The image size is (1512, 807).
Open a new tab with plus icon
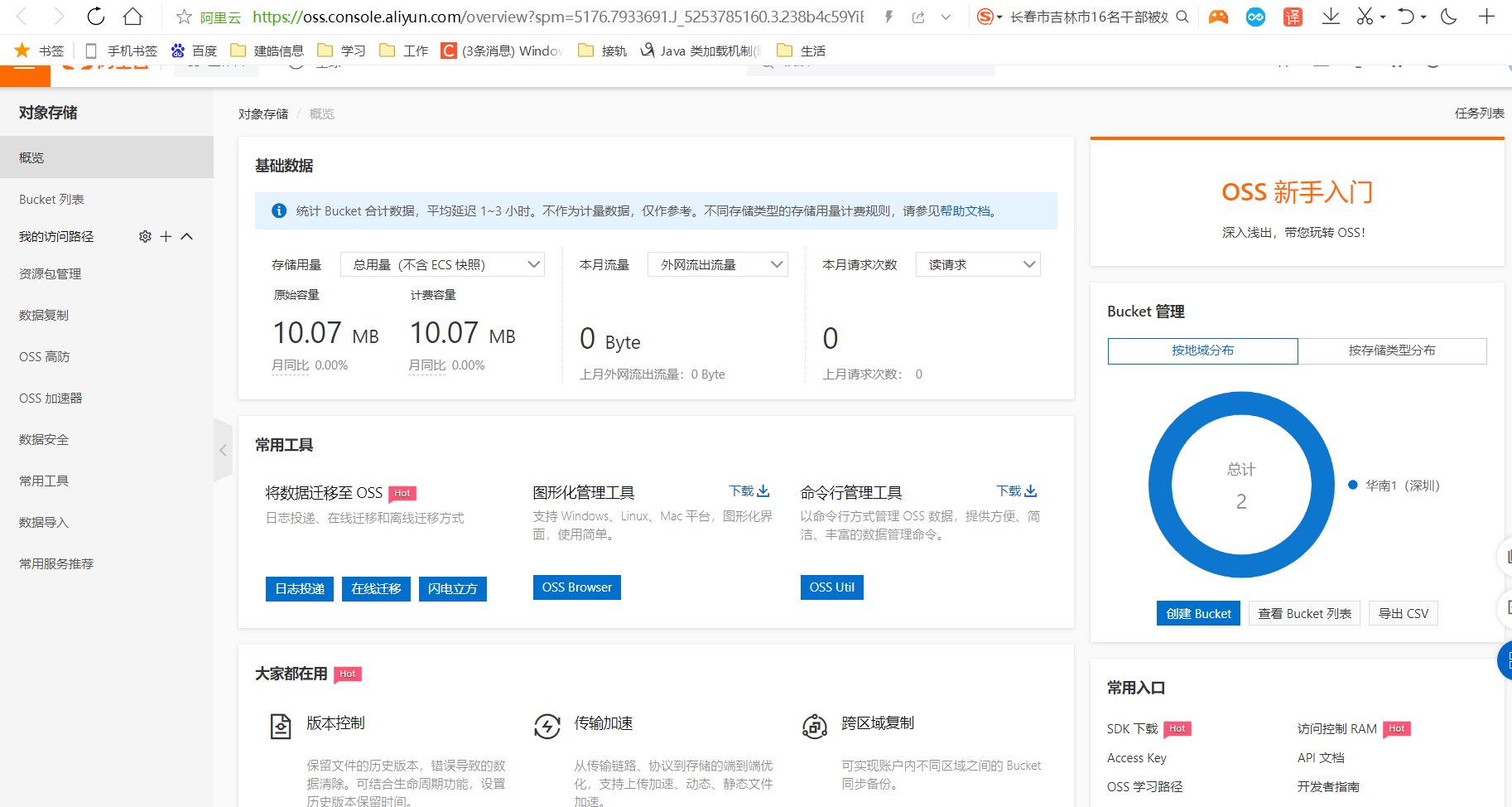pos(1487,17)
